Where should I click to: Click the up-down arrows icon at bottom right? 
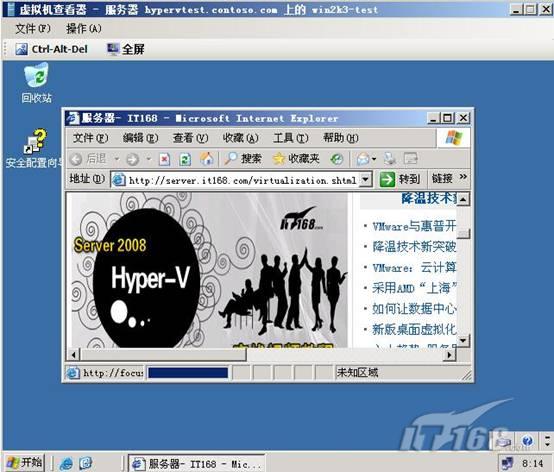pos(547,441)
